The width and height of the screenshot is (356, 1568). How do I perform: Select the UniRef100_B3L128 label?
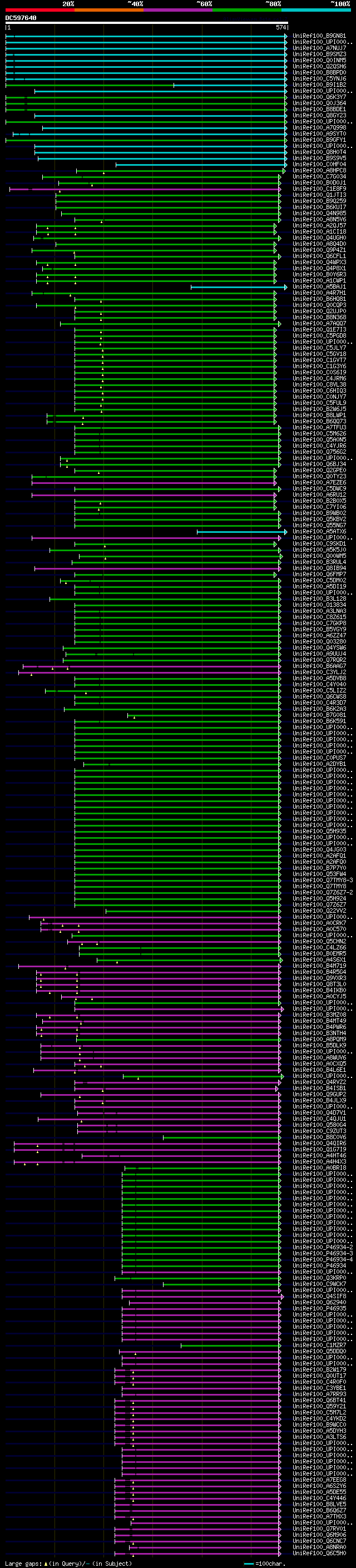[319, 599]
